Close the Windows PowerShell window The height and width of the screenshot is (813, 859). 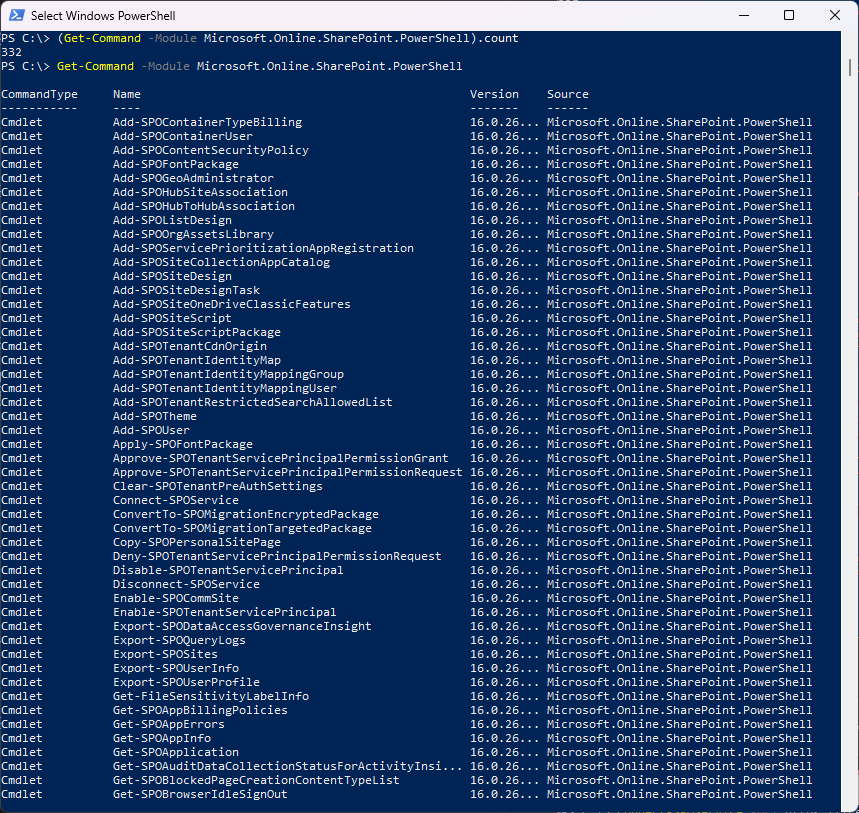coord(834,15)
